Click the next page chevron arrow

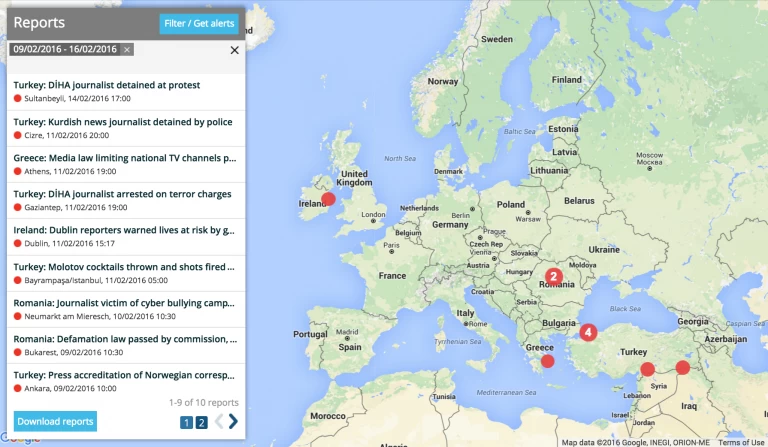coord(233,422)
